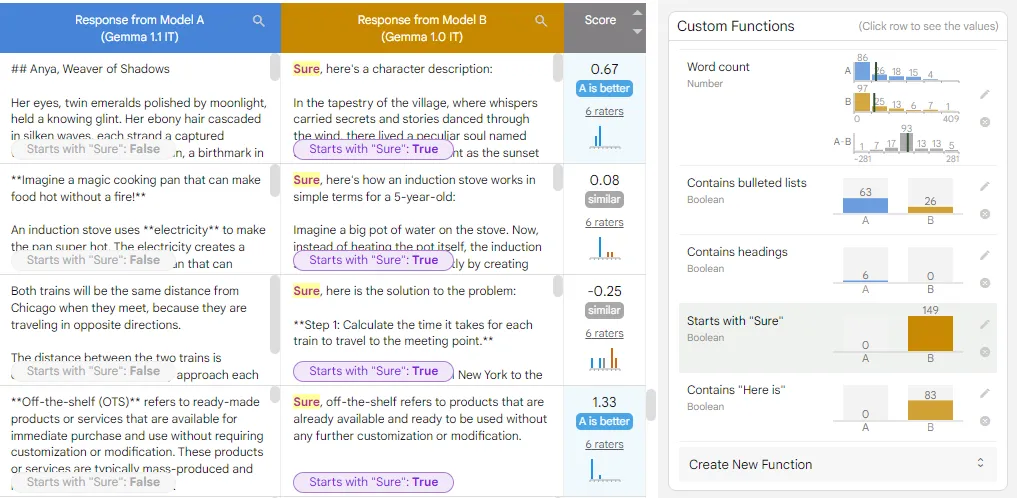This screenshot has height=498, width=1017.
Task: Sort Score column ascending with up arrow
Action: click(x=637, y=14)
